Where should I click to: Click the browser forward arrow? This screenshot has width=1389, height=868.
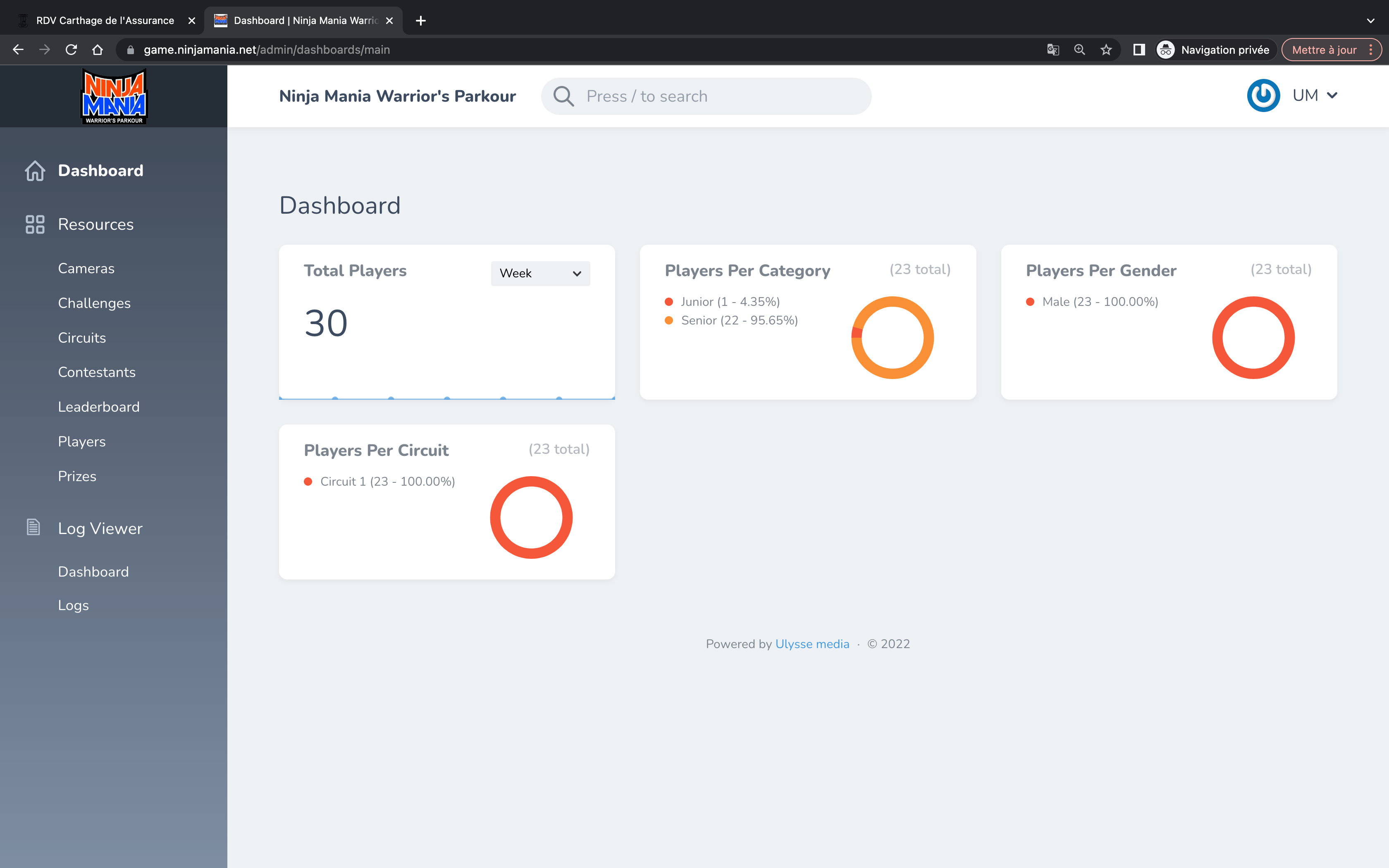point(45,50)
